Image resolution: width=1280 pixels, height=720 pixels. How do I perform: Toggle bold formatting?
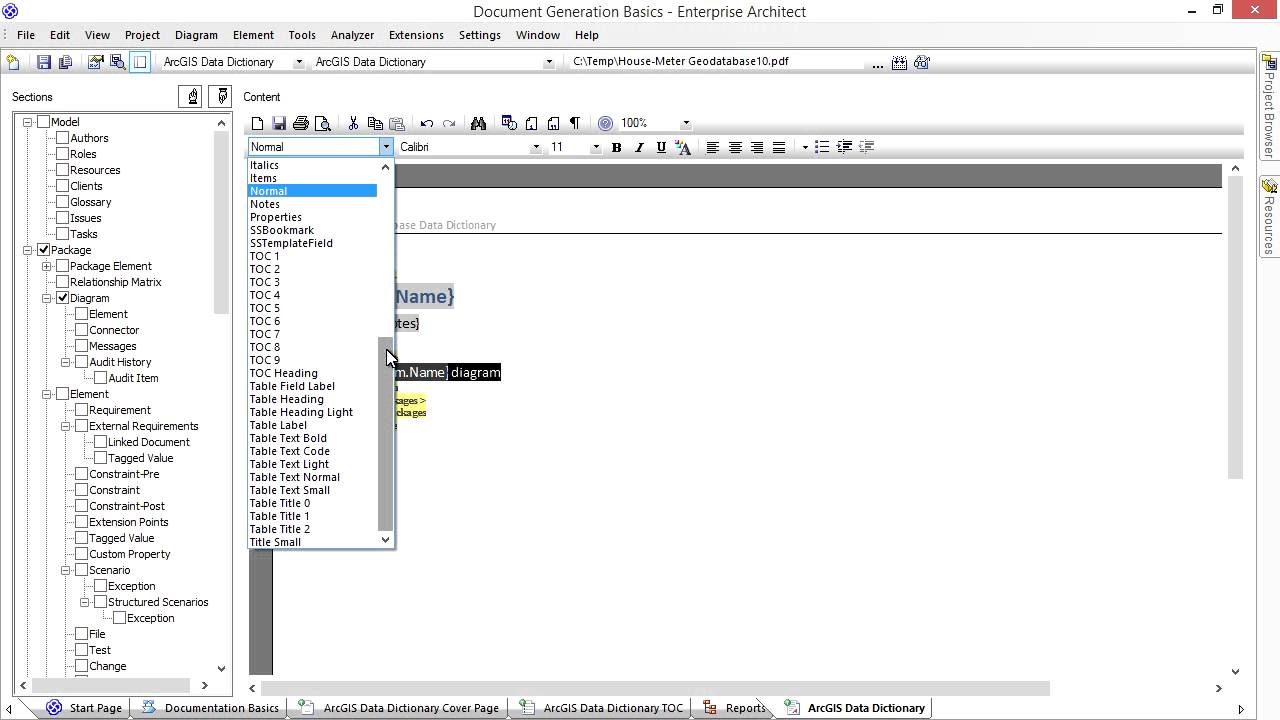617,147
